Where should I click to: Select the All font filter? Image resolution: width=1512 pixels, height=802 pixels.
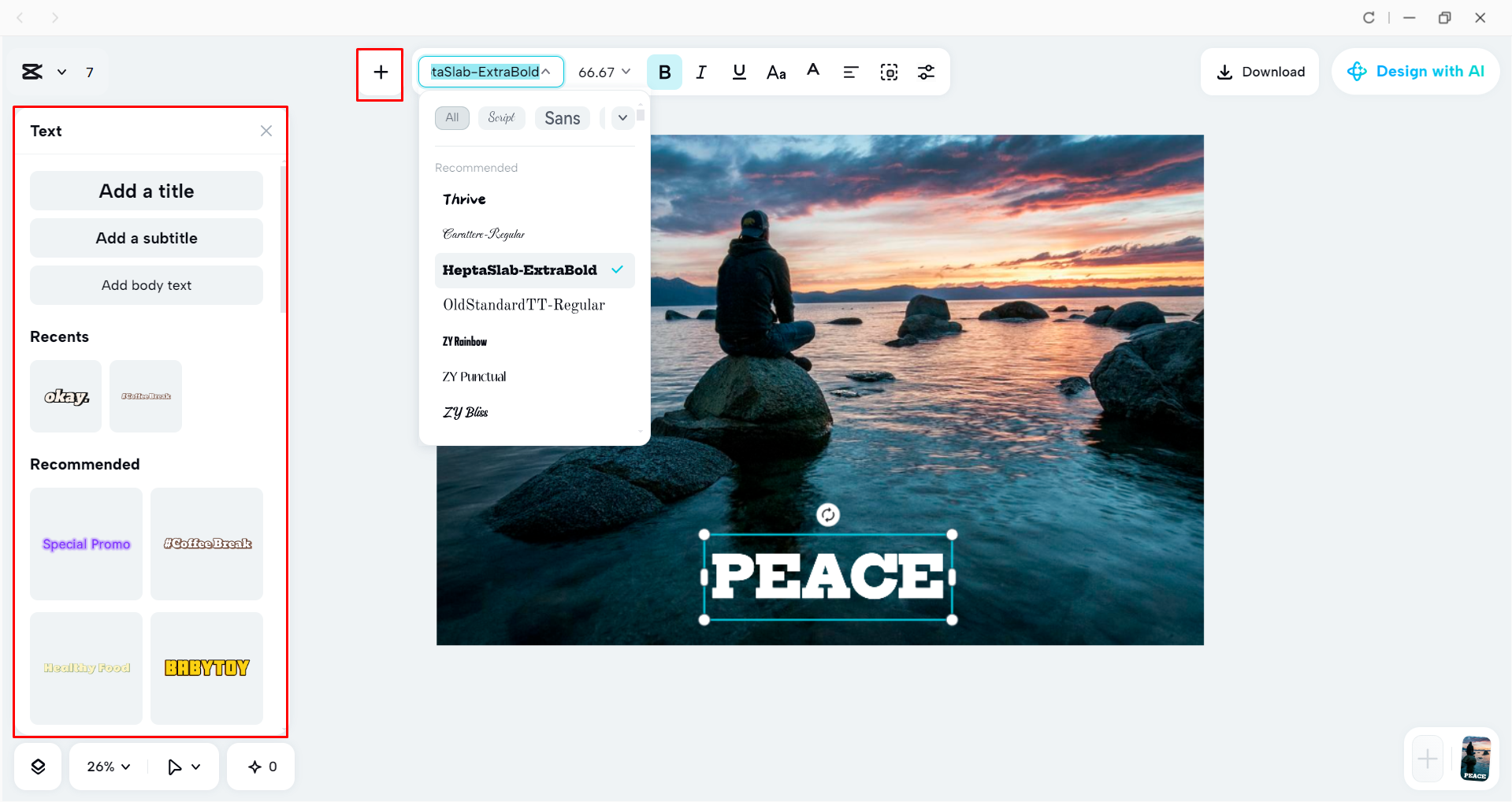[451, 117]
